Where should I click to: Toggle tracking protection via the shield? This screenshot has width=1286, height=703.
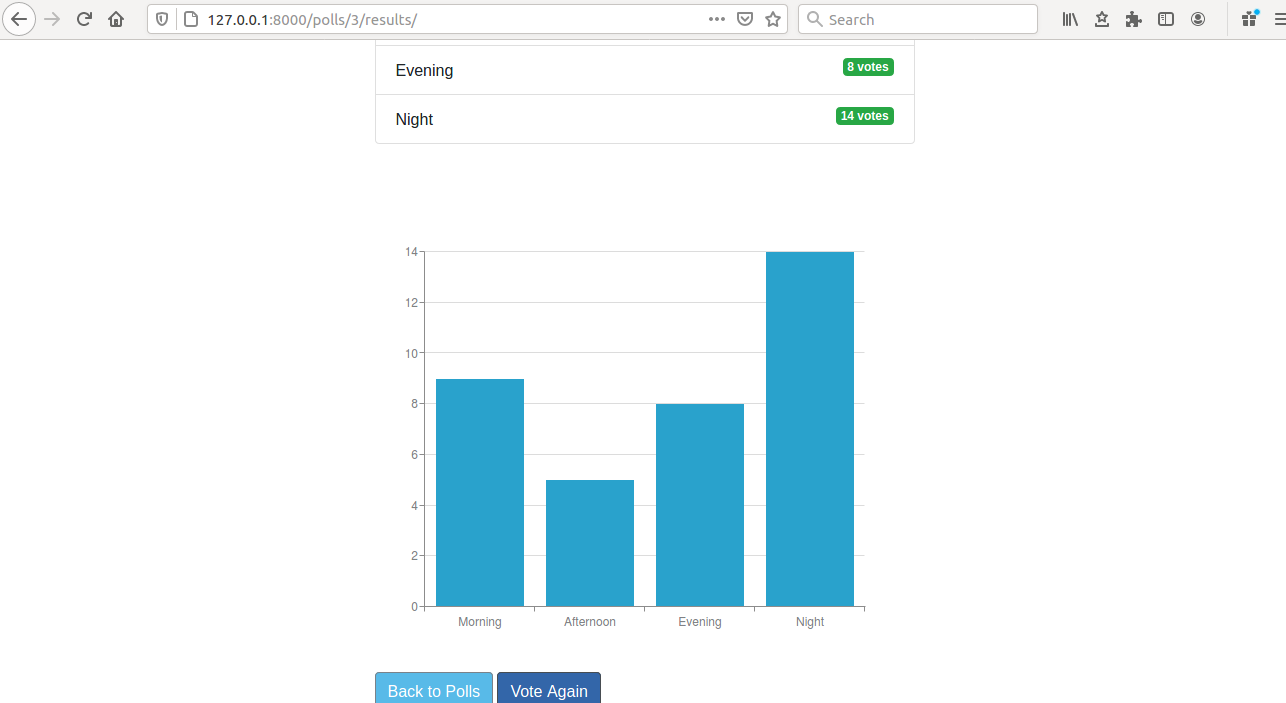[x=161, y=19]
